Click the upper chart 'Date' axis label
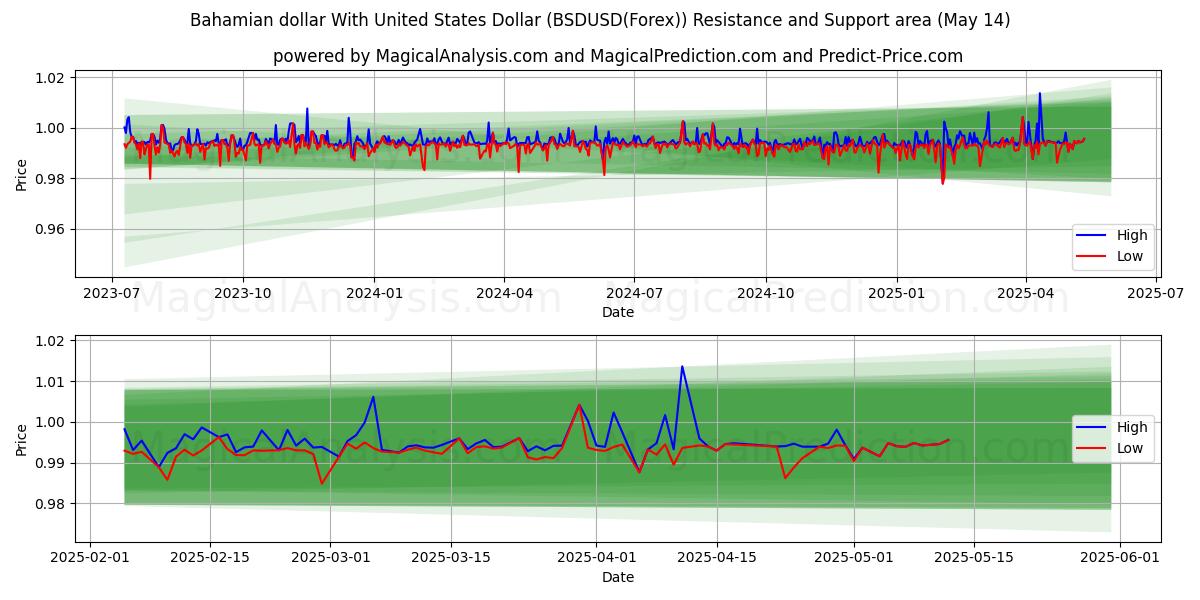The image size is (1200, 600). tap(618, 313)
